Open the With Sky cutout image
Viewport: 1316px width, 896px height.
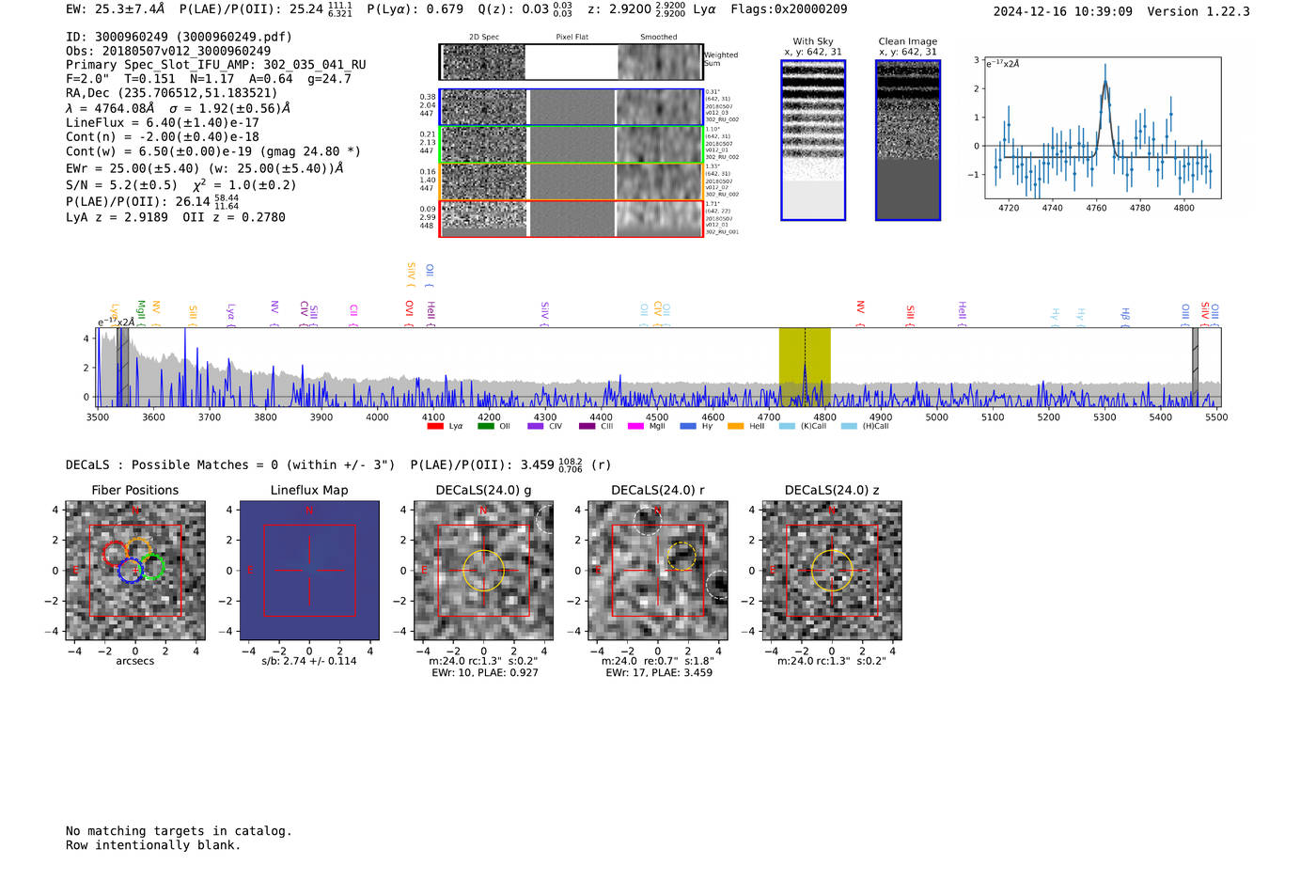tap(813, 140)
